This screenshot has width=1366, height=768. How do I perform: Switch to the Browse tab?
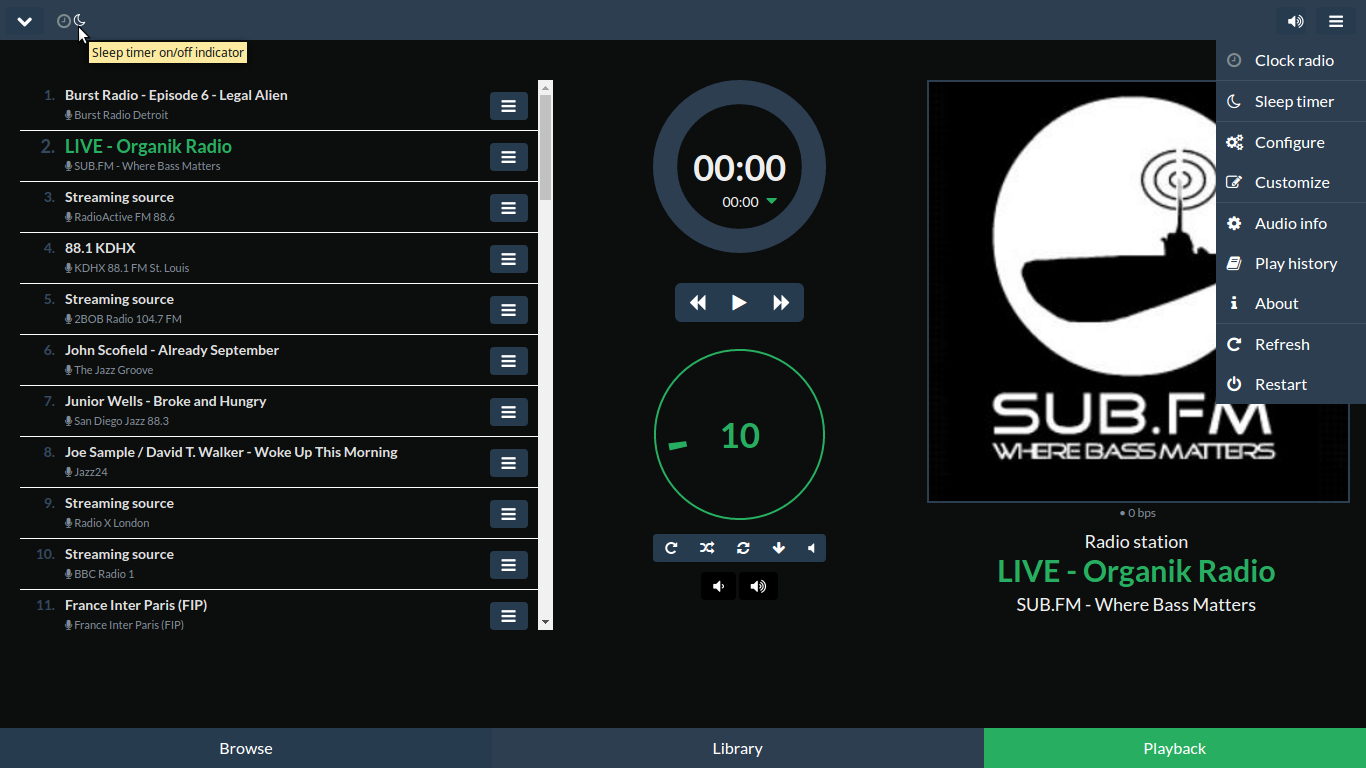coord(246,748)
